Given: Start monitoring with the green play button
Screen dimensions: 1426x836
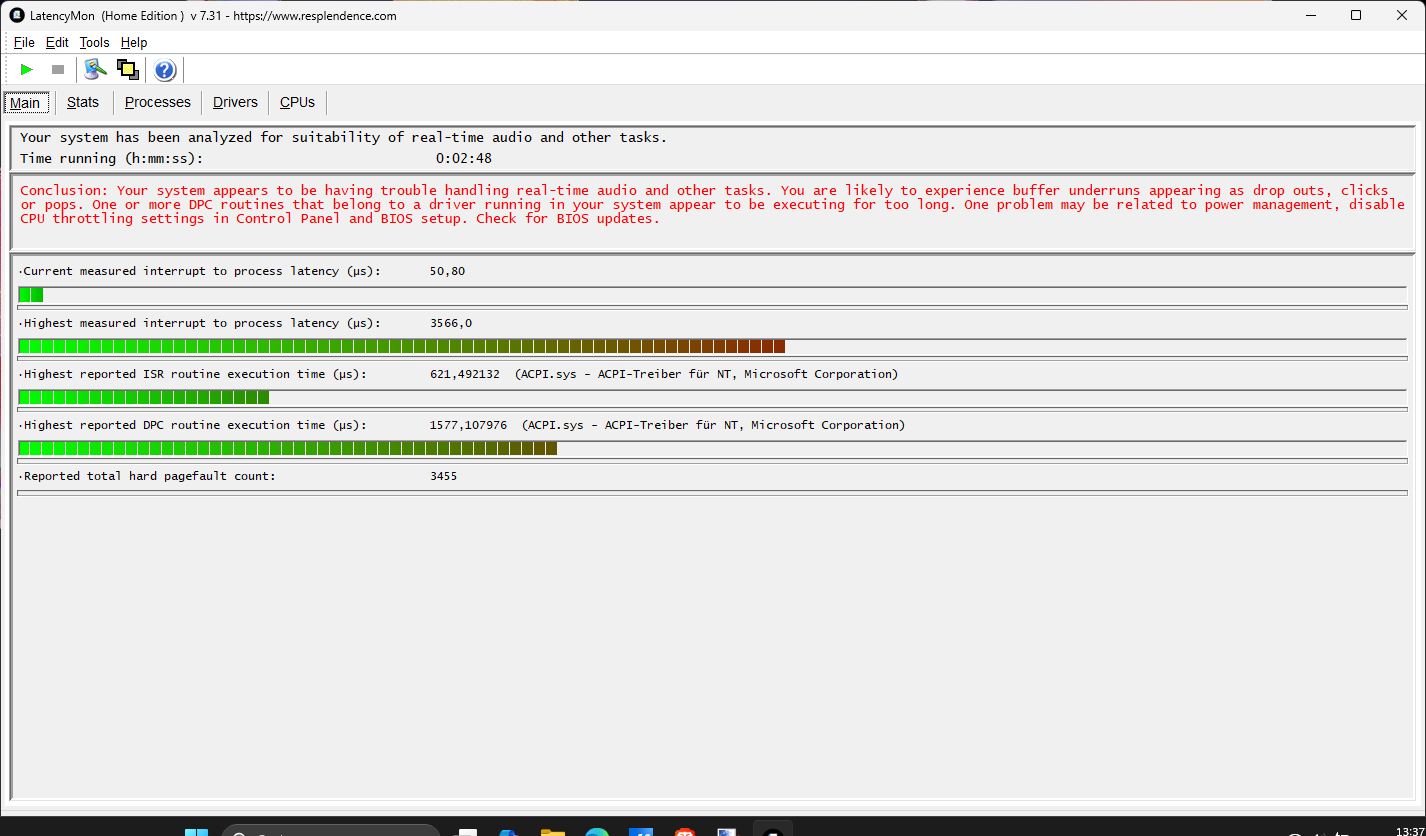Looking at the screenshot, I should click(x=27, y=70).
